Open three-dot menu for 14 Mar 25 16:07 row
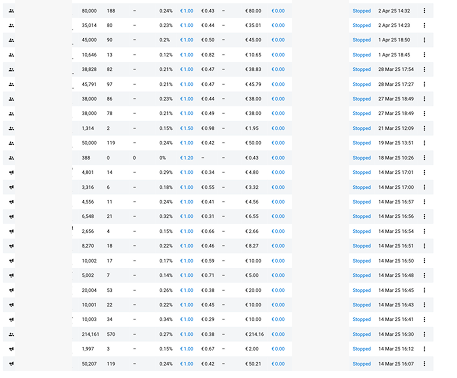Screen dimensions: 457x378 (x=424, y=364)
